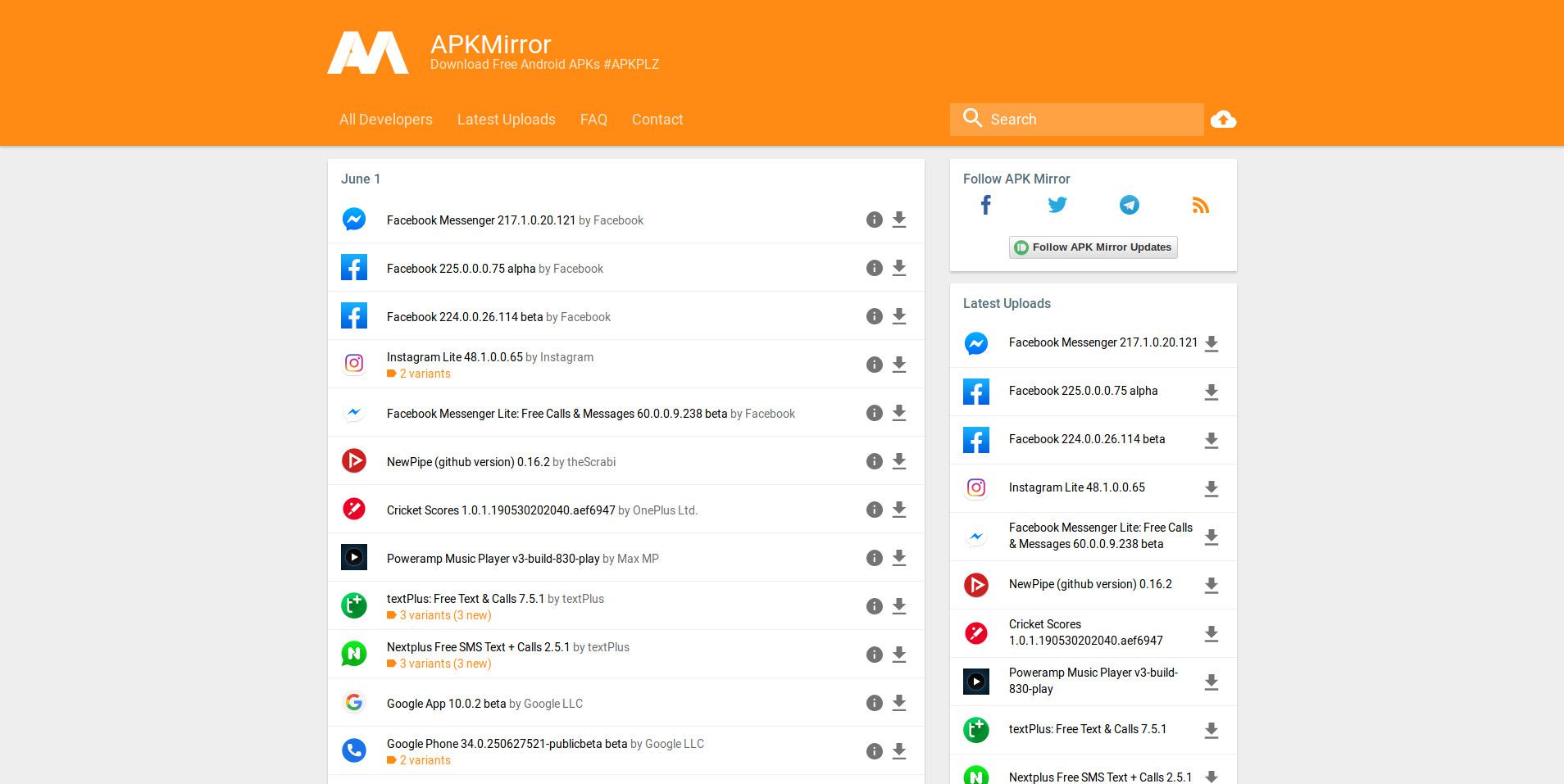1564x784 pixels.
Task: Download Cricket Scores from main list
Action: pos(899,510)
